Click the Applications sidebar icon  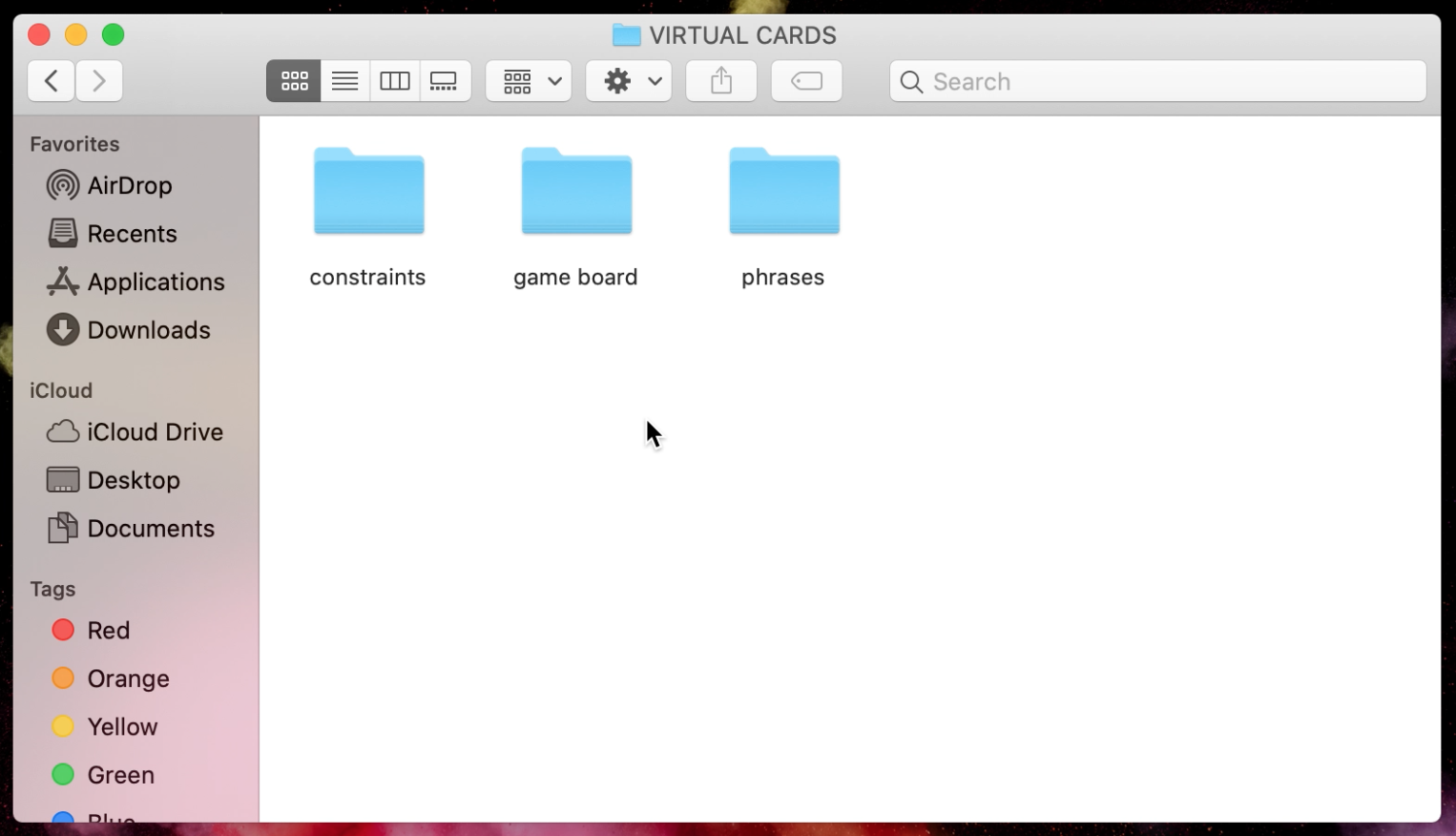[x=63, y=282]
